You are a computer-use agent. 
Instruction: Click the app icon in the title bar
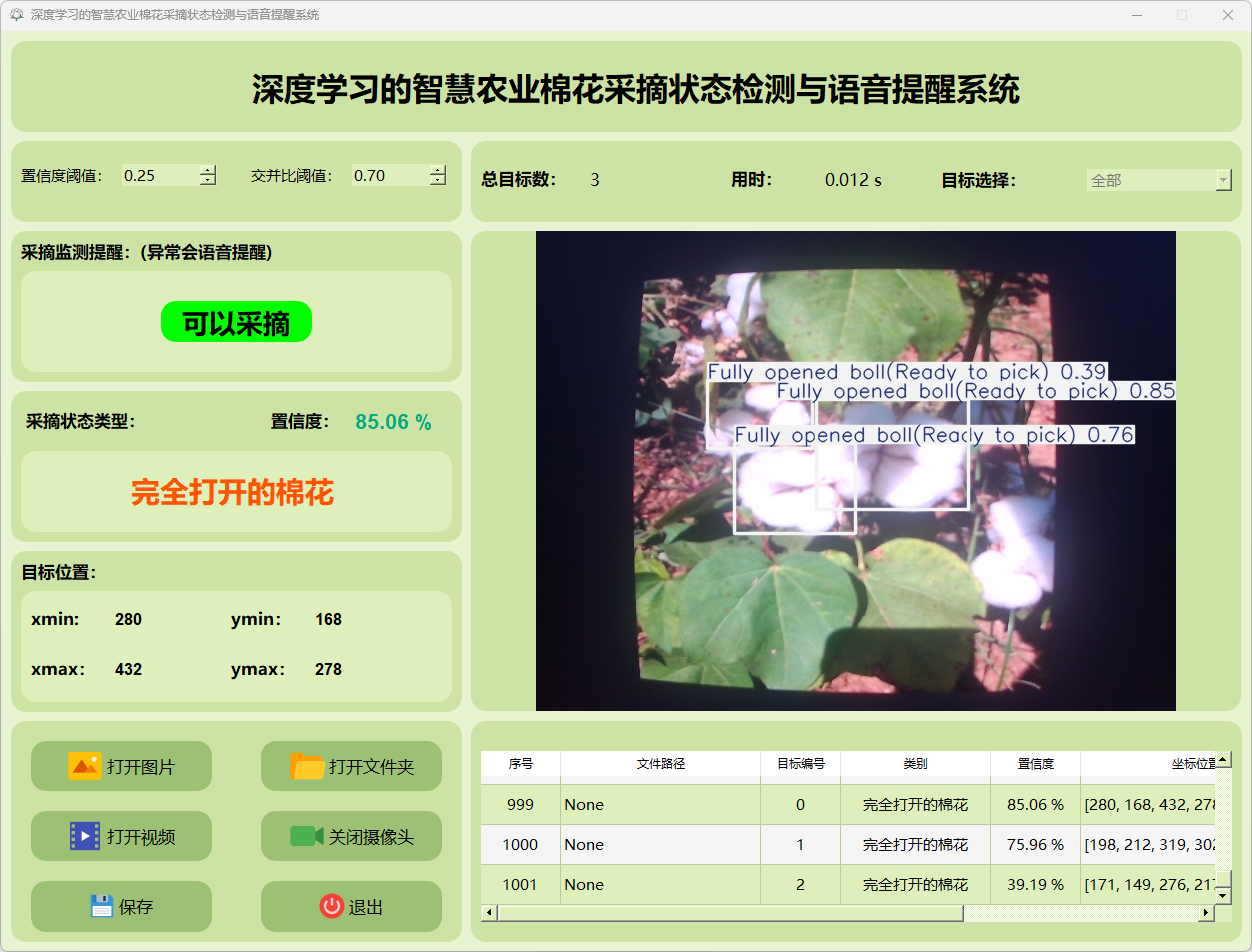16,15
